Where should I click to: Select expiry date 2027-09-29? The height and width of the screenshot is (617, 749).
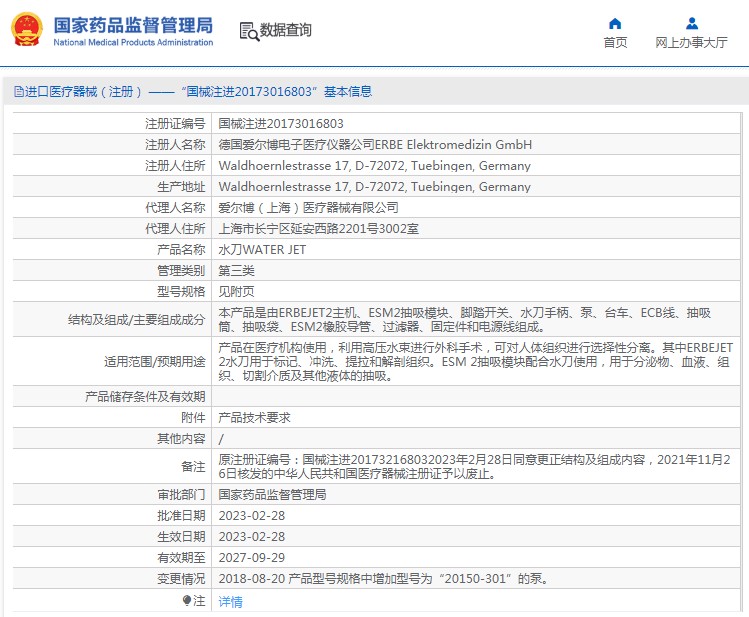click(x=252, y=558)
